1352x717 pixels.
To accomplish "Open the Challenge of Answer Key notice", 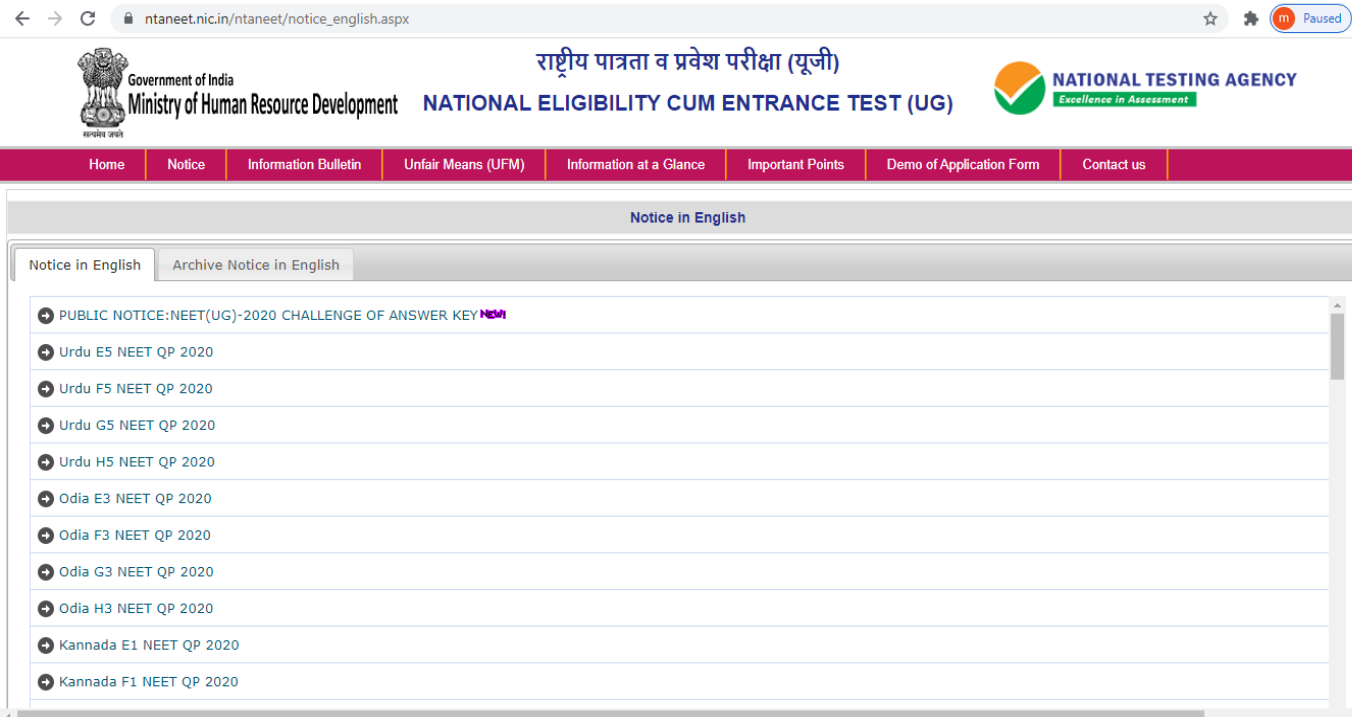I will pyautogui.click(x=268, y=315).
